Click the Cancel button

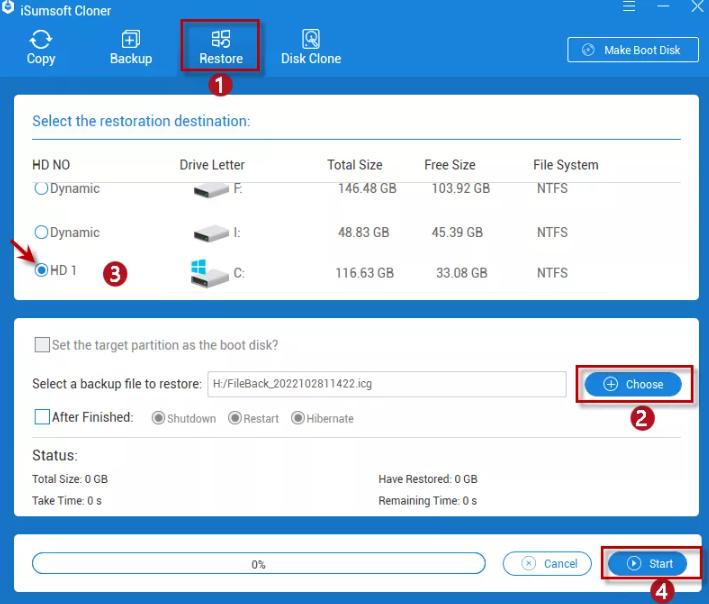click(x=547, y=563)
